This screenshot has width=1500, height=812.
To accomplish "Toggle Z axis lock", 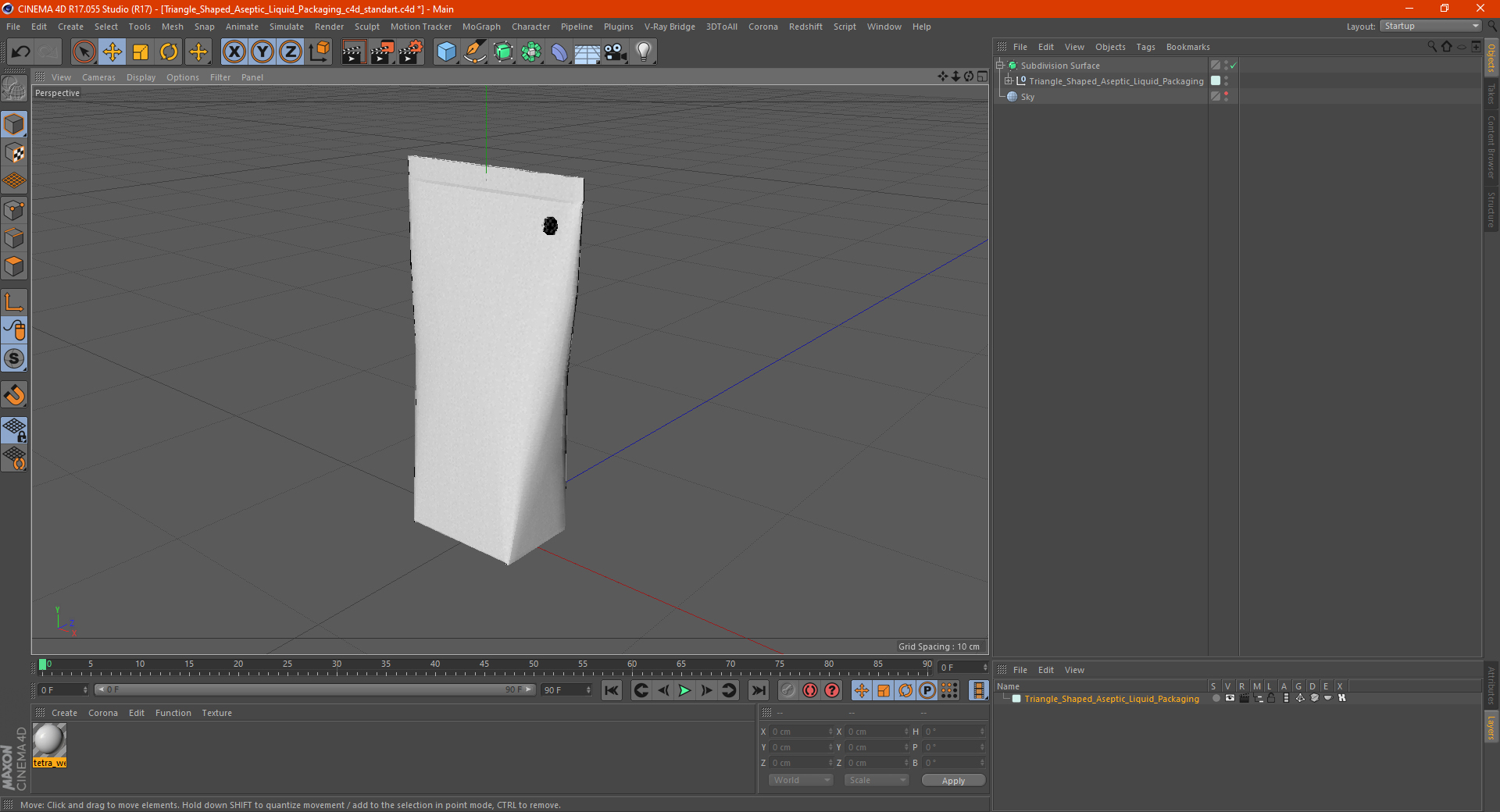I will [x=291, y=52].
